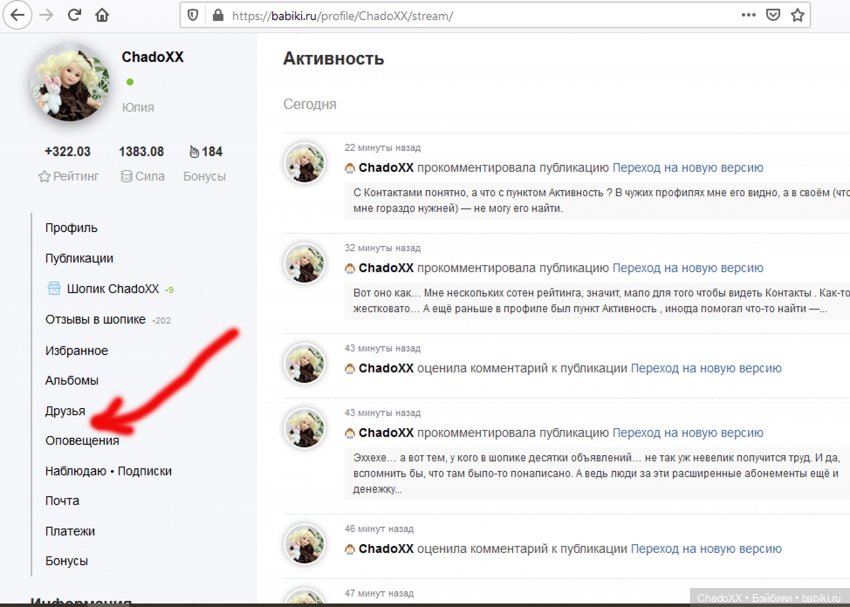
Task: Open Отзывы в шопике section
Action: pyautogui.click(x=95, y=320)
